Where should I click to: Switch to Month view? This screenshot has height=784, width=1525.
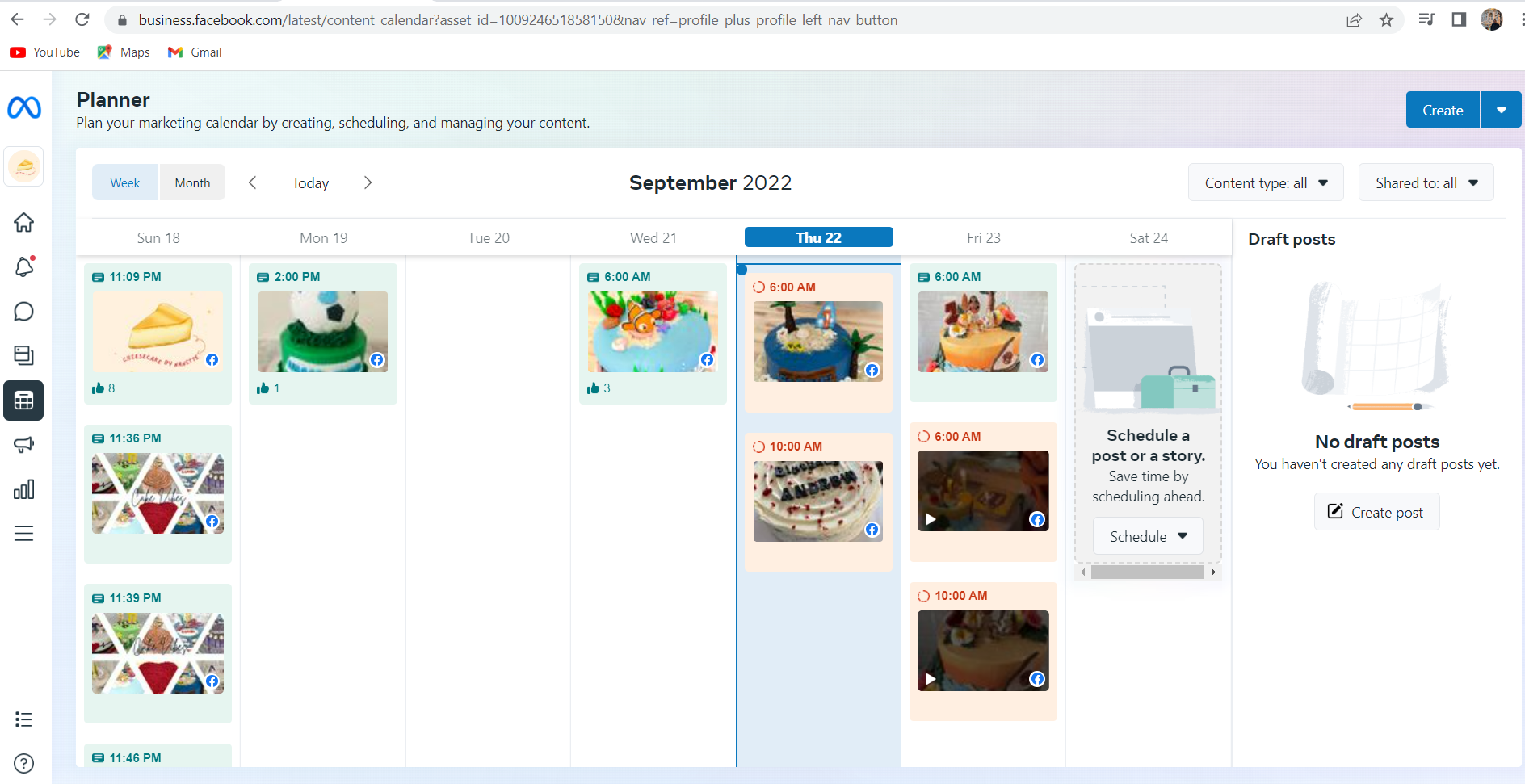(x=192, y=182)
